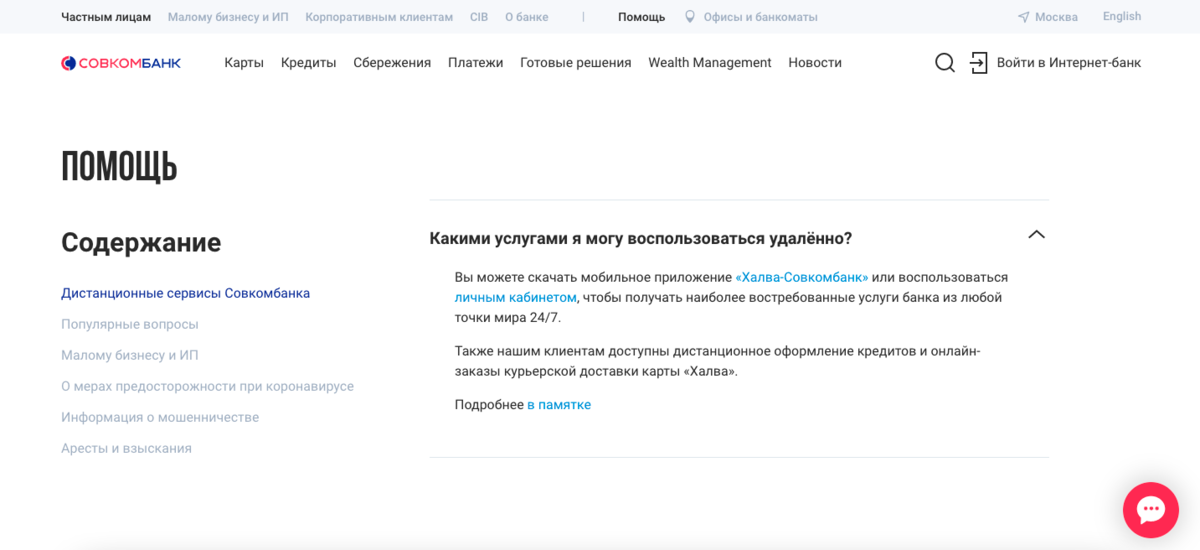The height and width of the screenshot is (550, 1200).
Task: Follow the личным кабинетом link
Action: (516, 297)
